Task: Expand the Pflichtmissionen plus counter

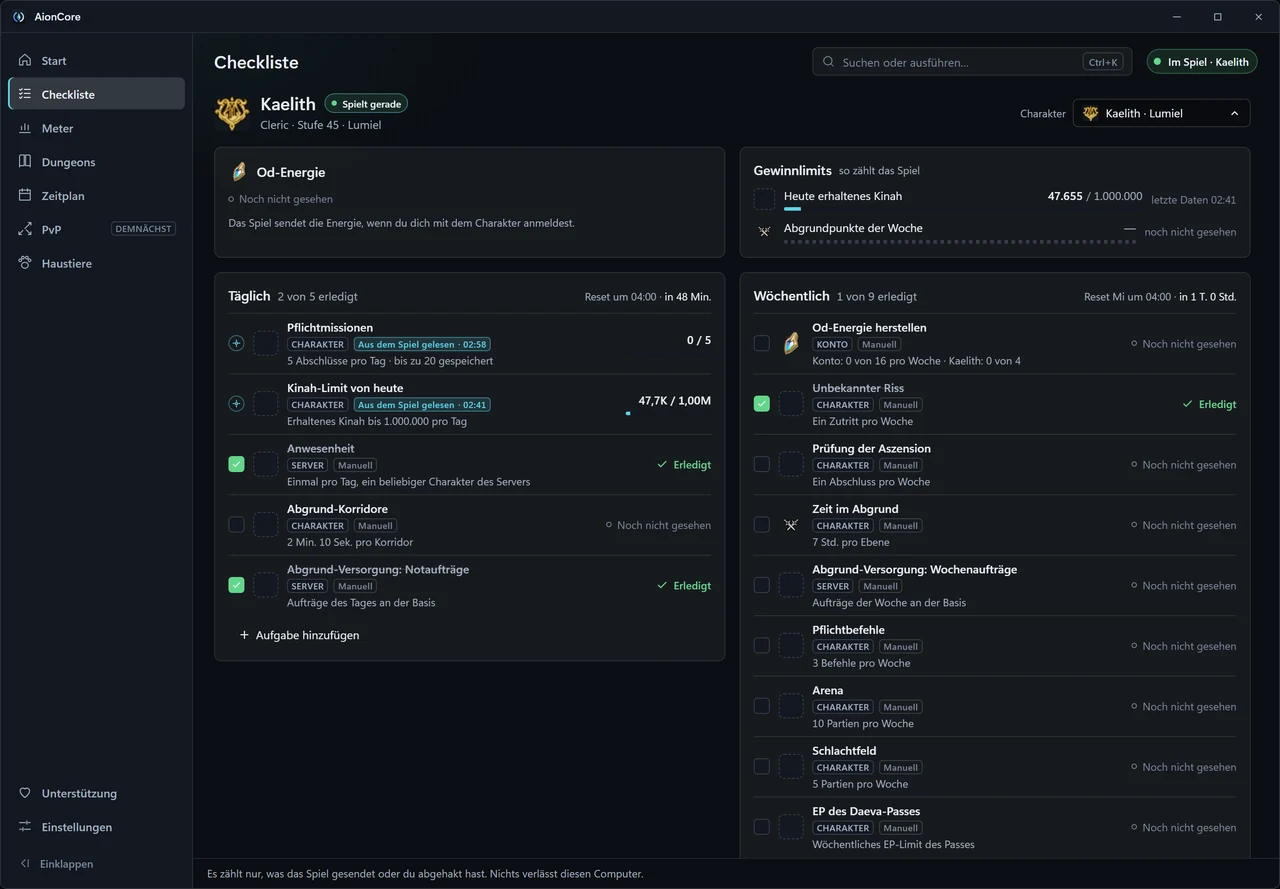Action: tap(236, 343)
